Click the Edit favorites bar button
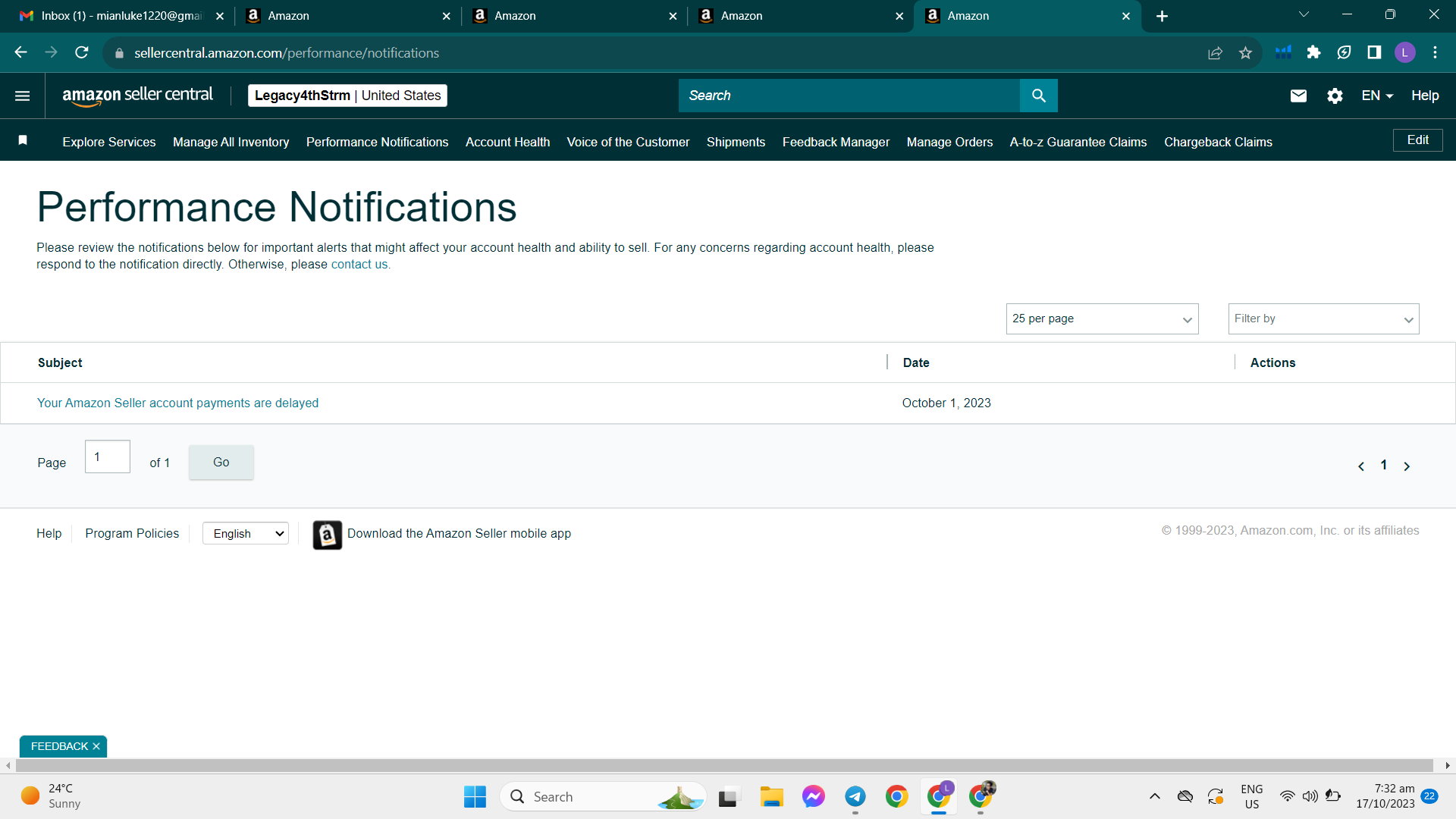This screenshot has width=1456, height=819. [1417, 140]
